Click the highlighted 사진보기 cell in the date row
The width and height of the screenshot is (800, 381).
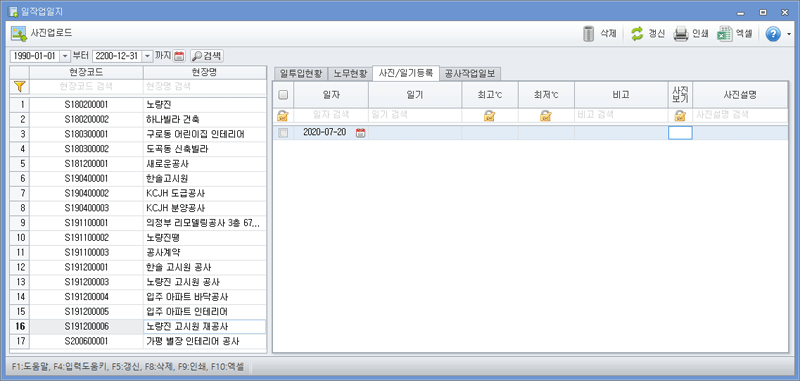680,133
